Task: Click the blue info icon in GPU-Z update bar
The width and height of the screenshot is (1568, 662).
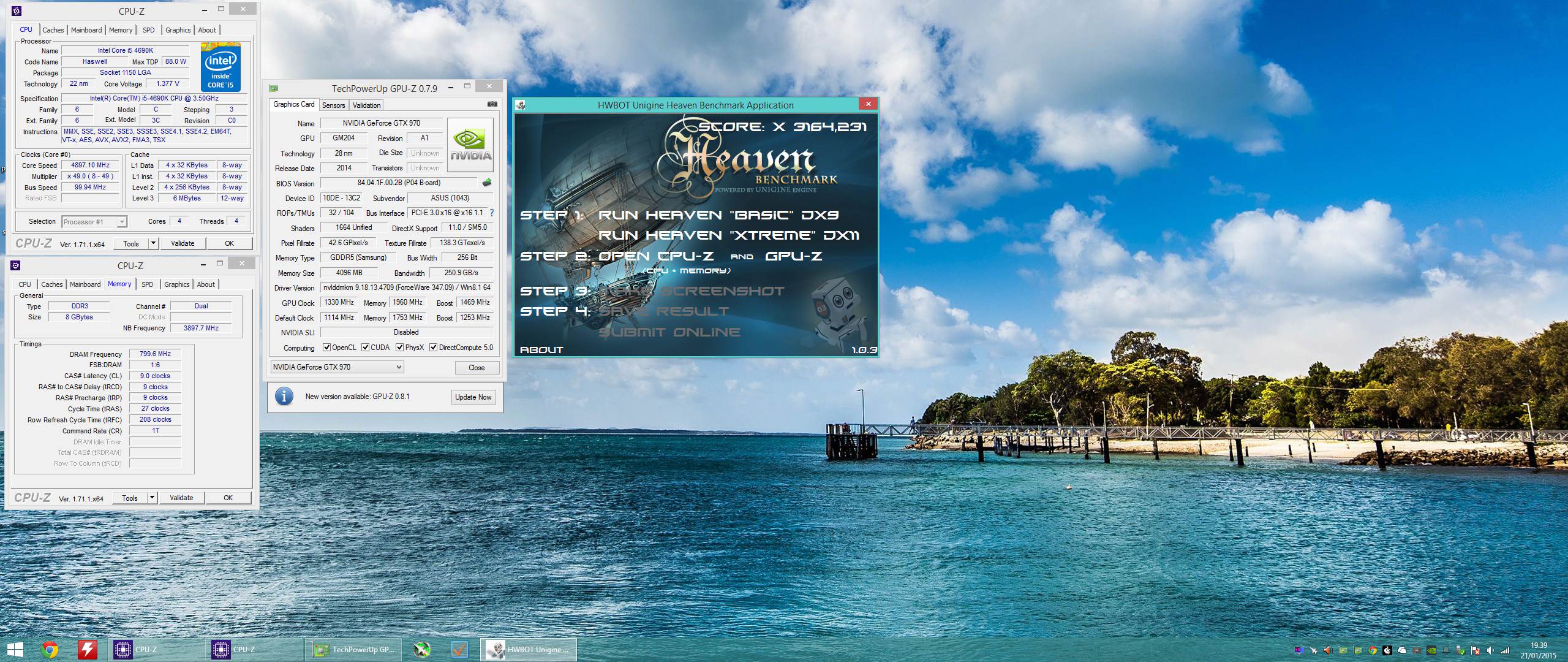Action: (x=284, y=397)
